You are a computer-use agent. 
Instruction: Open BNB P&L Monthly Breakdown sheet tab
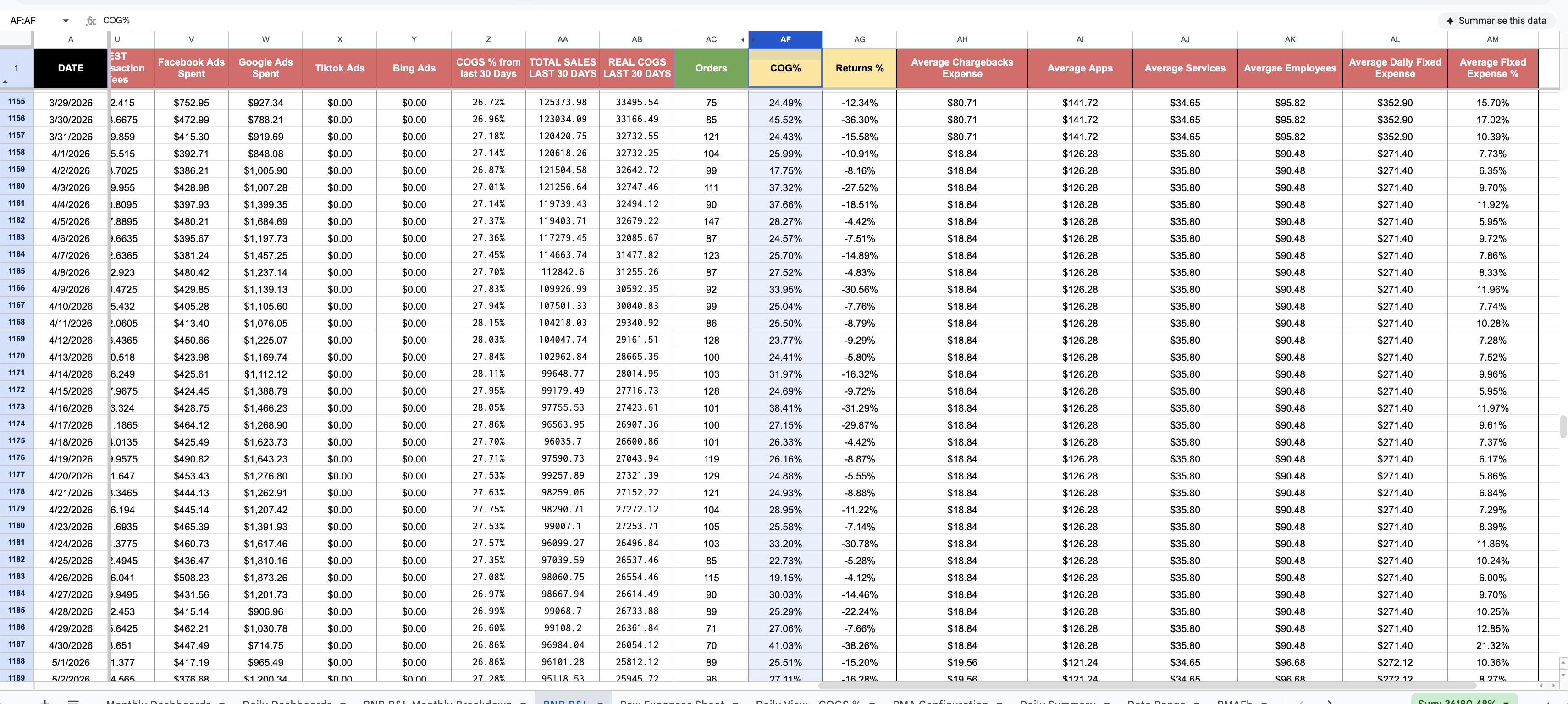pos(437,702)
